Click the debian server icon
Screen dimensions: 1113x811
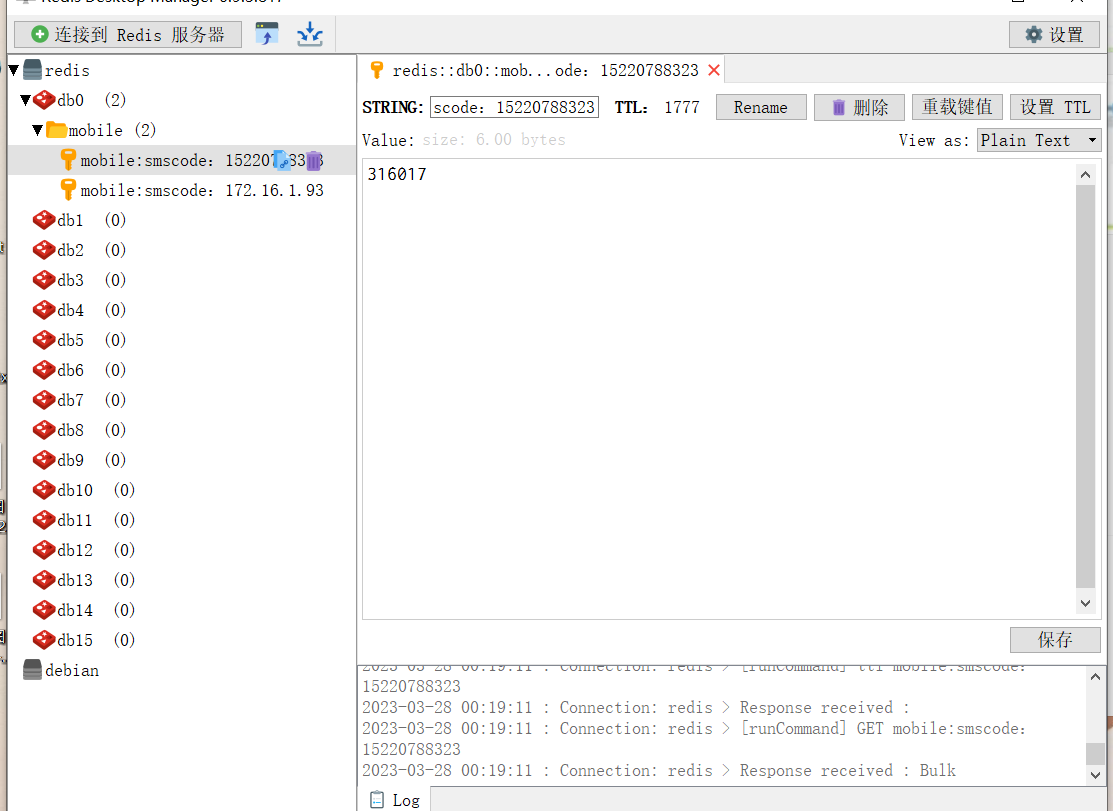click(x=33, y=670)
